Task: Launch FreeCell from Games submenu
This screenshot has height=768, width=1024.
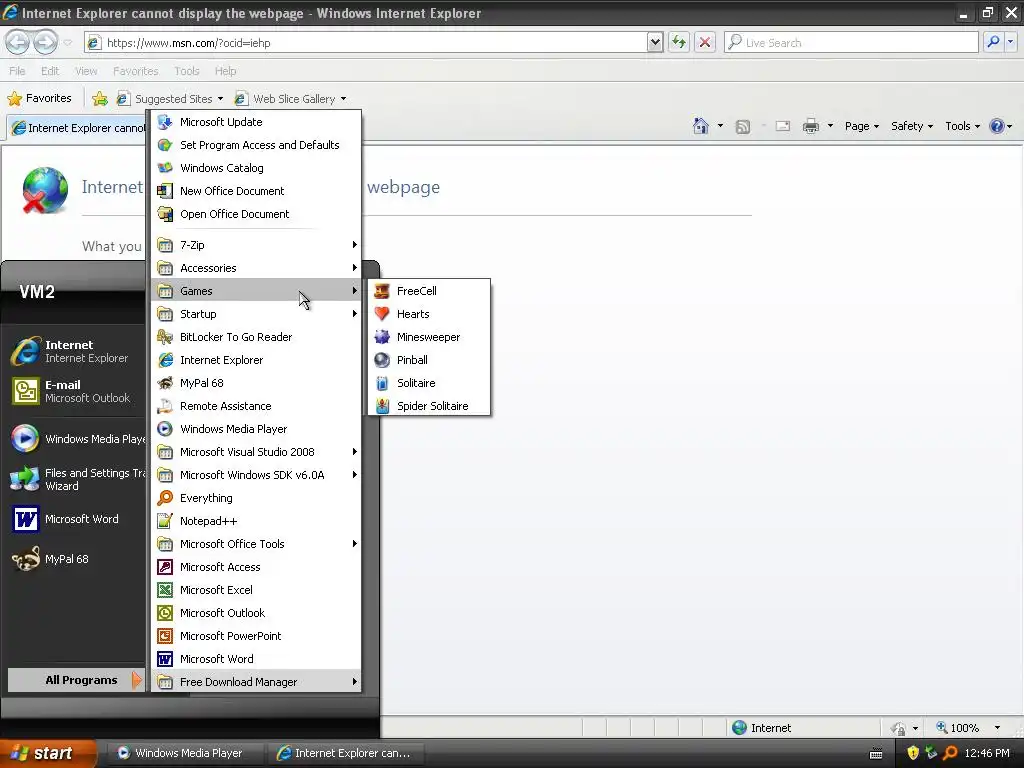Action: [429, 291]
